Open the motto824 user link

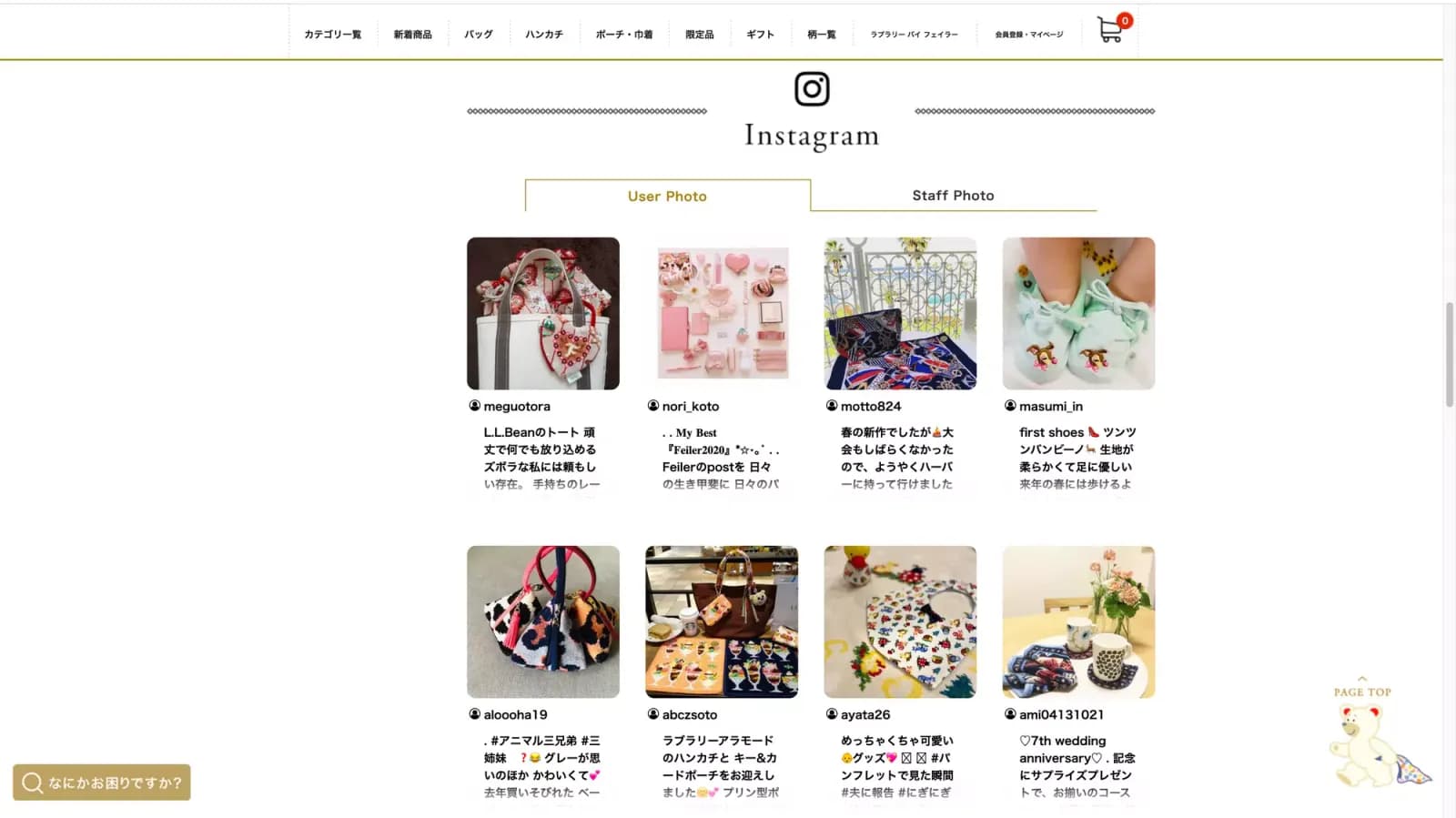pos(871,407)
